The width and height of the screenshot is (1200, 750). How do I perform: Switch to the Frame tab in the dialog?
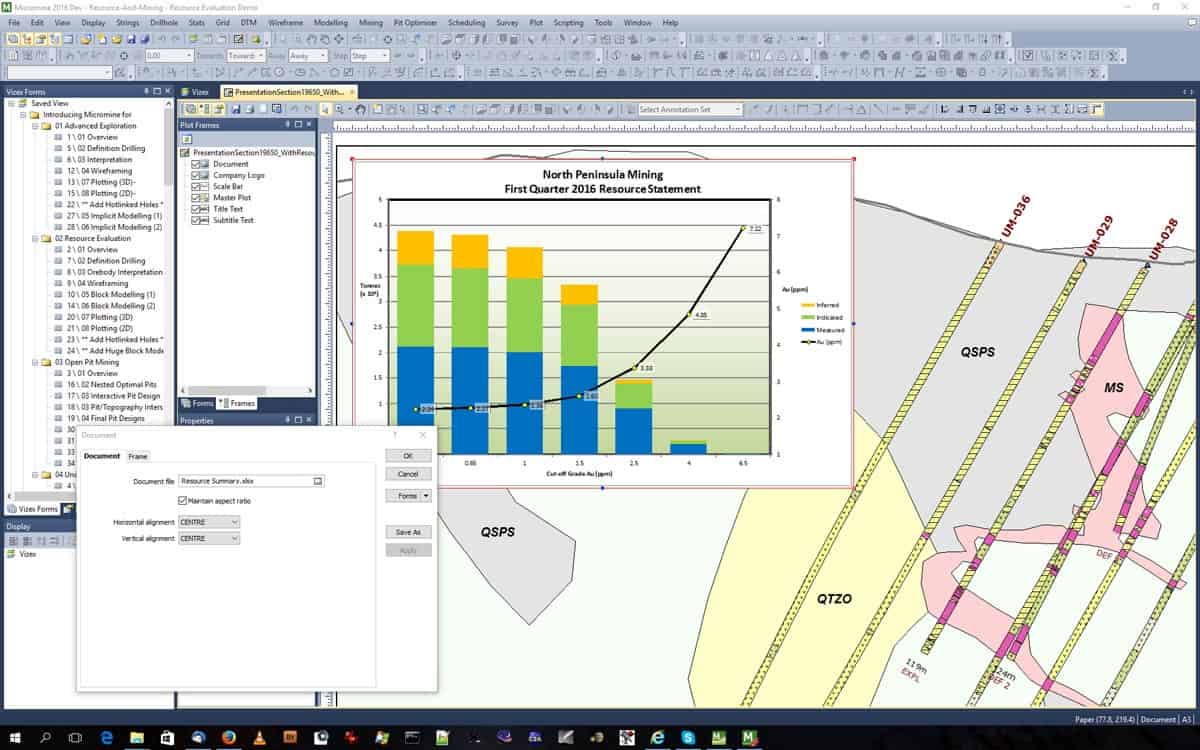pyautogui.click(x=138, y=456)
